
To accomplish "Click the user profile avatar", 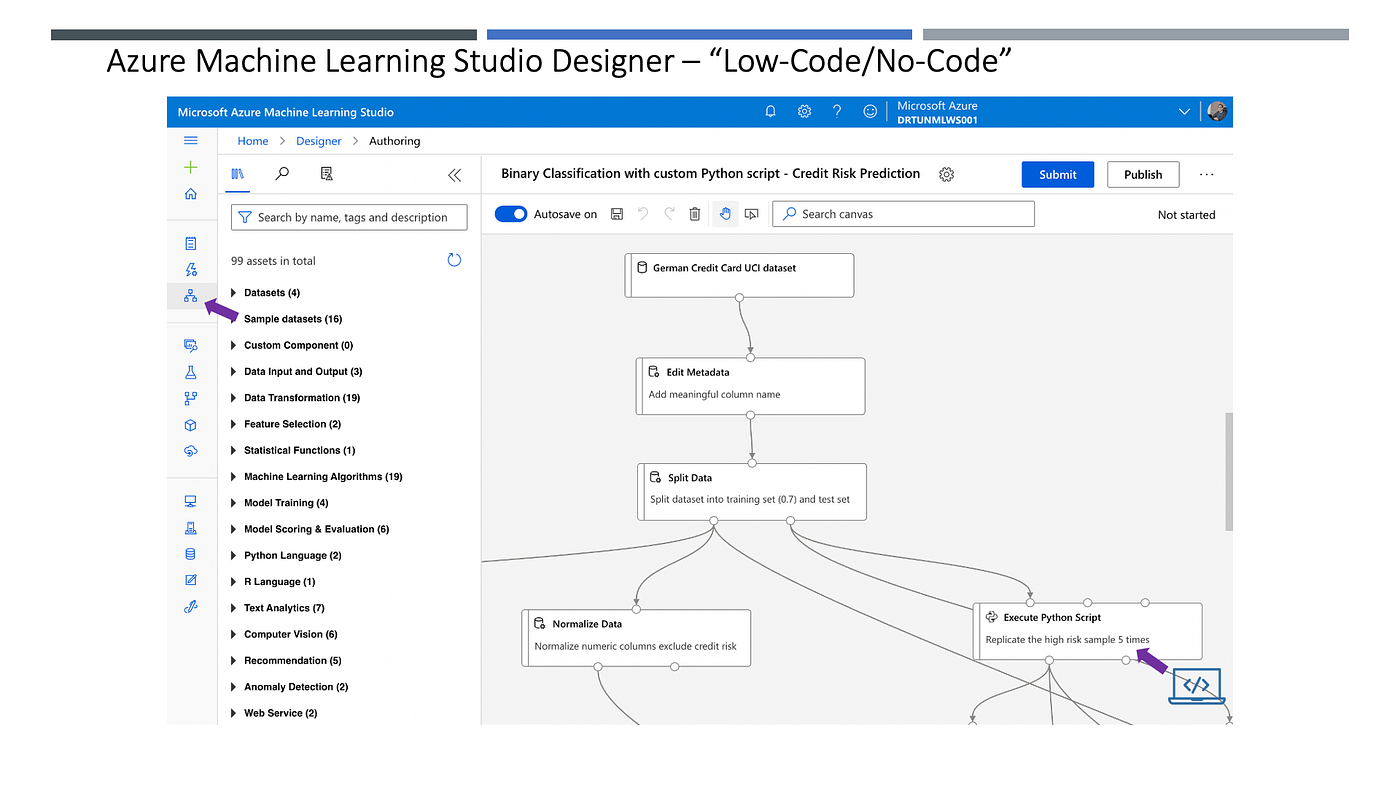I will click(1217, 112).
